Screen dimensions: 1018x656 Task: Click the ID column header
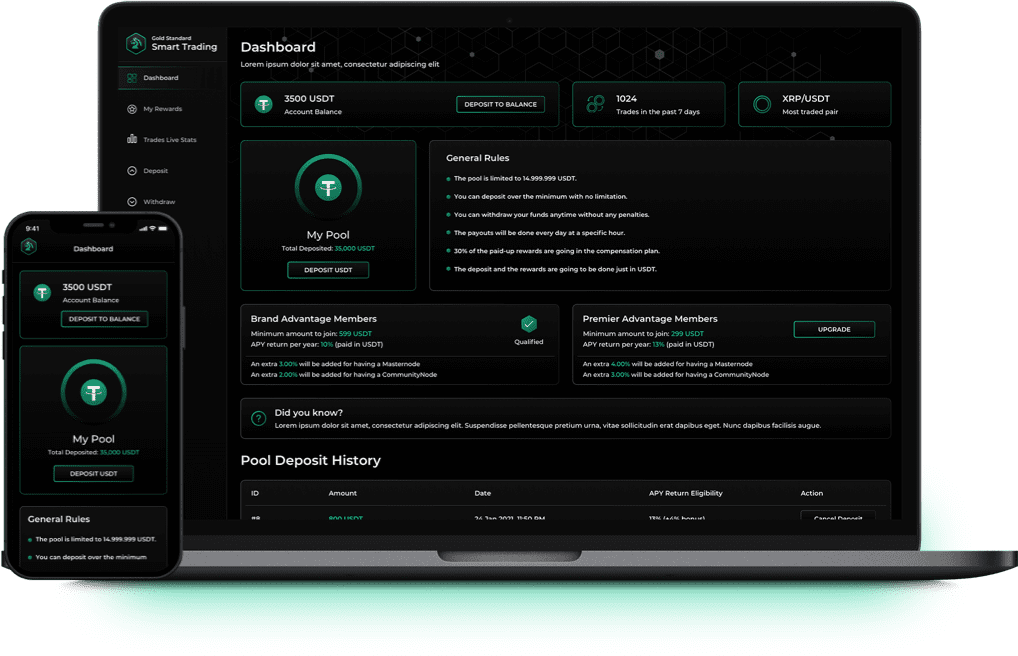255,494
